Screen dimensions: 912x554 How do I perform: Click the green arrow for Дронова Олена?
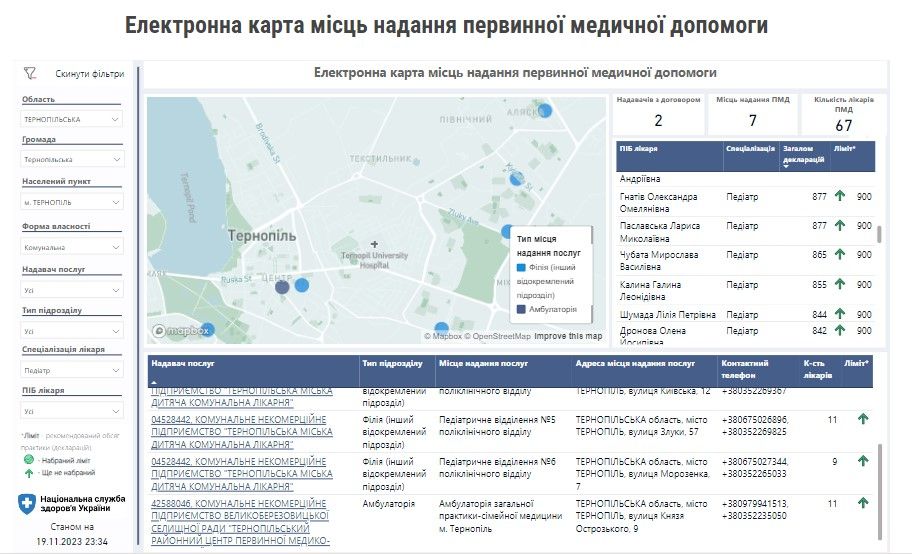840,330
